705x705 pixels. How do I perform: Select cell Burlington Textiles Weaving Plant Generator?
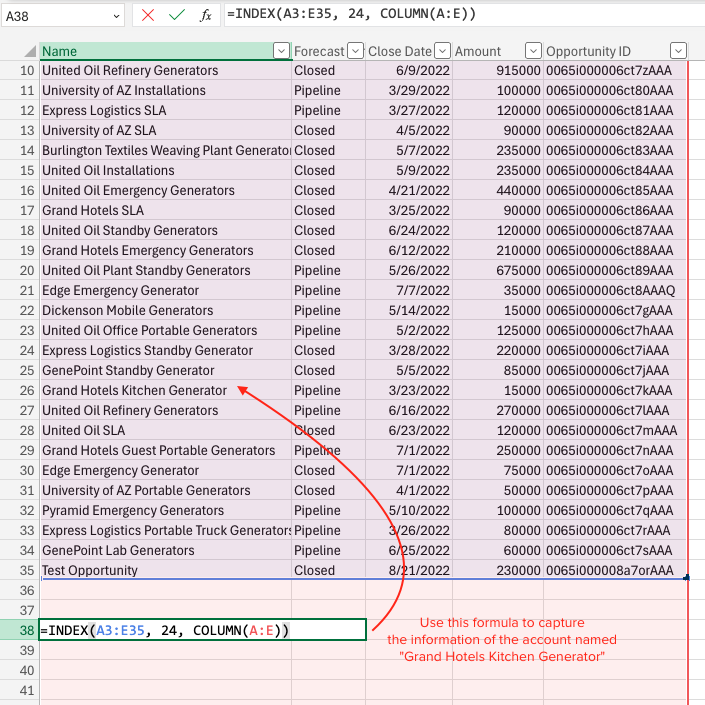165,151
